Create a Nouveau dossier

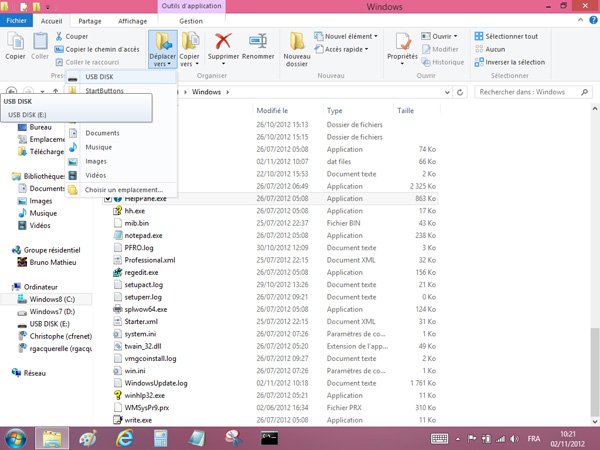(x=297, y=50)
